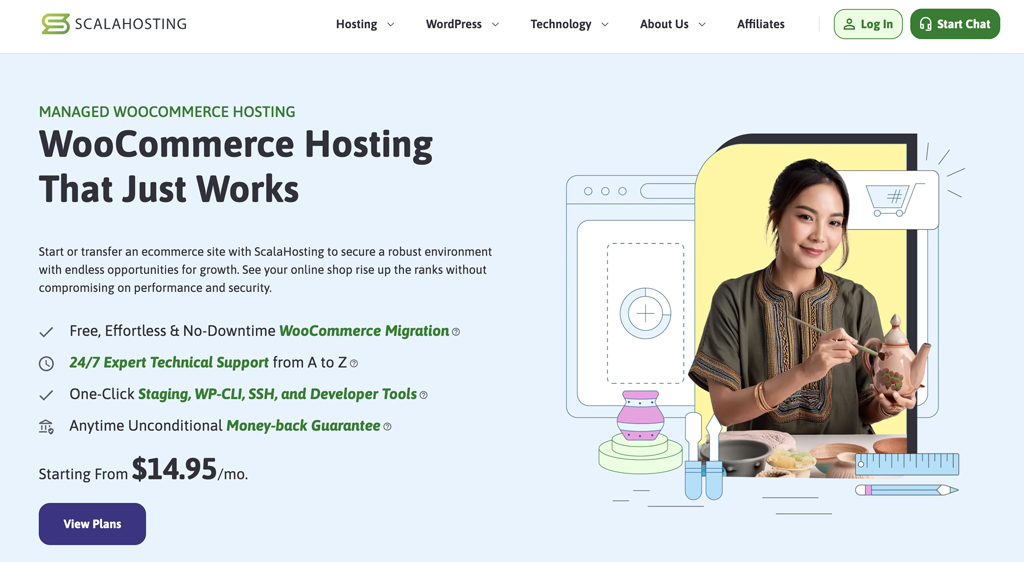1024x562 pixels.
Task: Click the shopping cart illustration icon
Action: point(894,200)
